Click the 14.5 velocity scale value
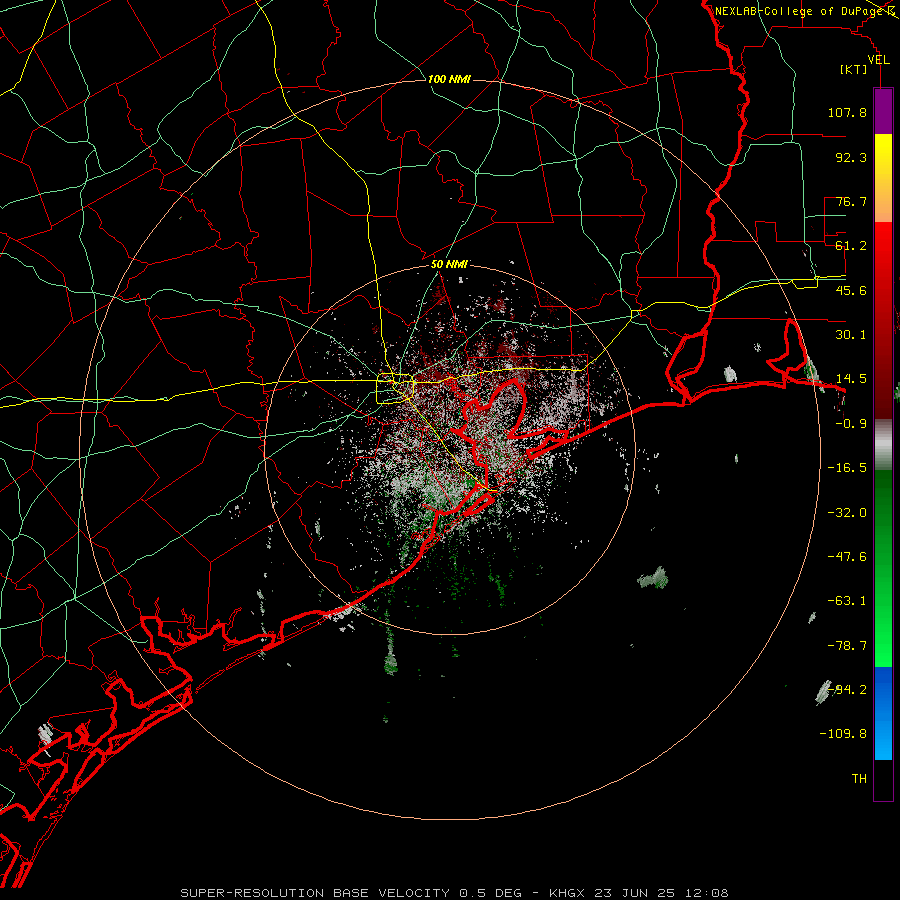 point(851,379)
